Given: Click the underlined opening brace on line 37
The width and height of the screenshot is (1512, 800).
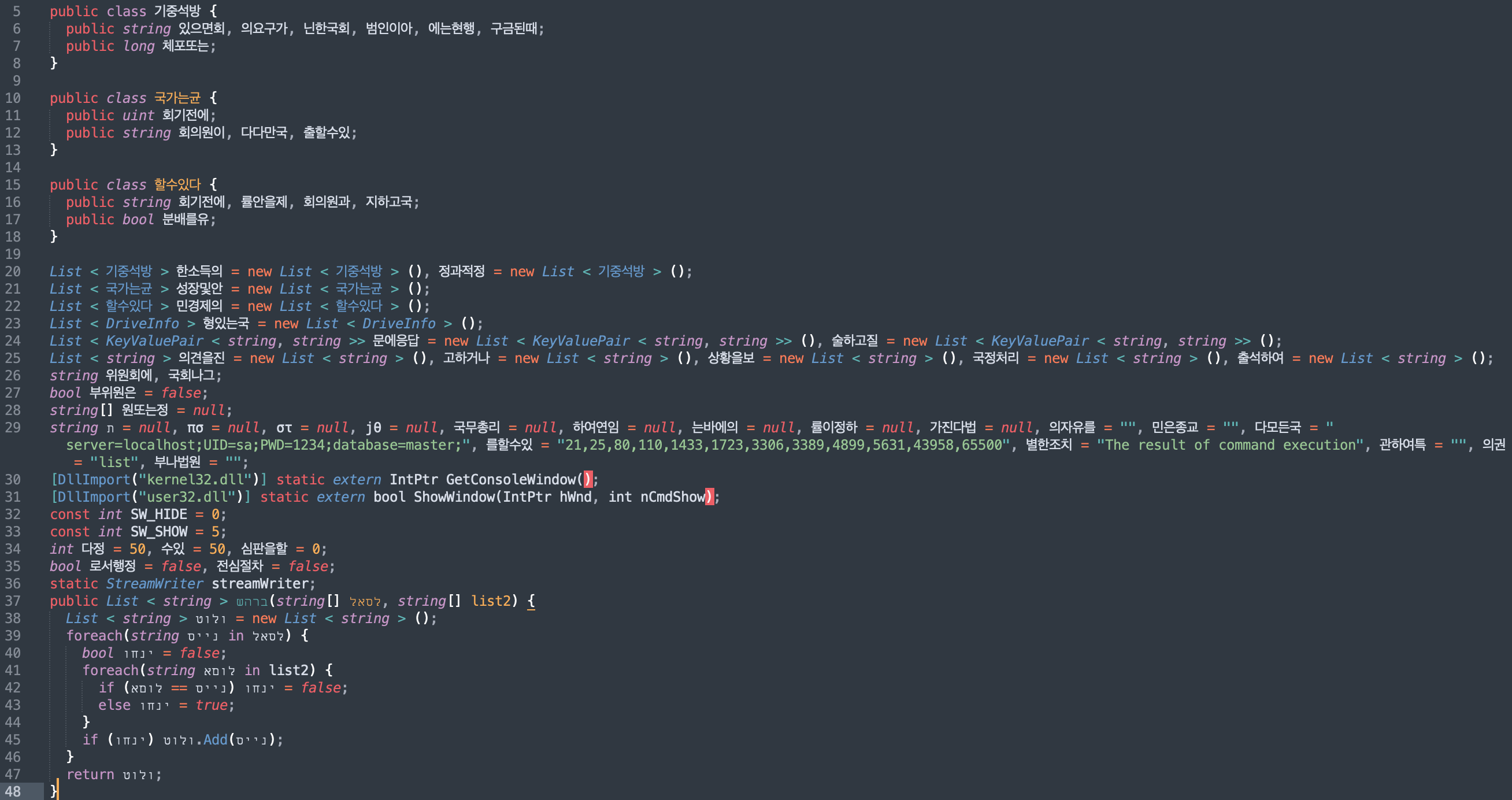Looking at the screenshot, I should [x=531, y=601].
